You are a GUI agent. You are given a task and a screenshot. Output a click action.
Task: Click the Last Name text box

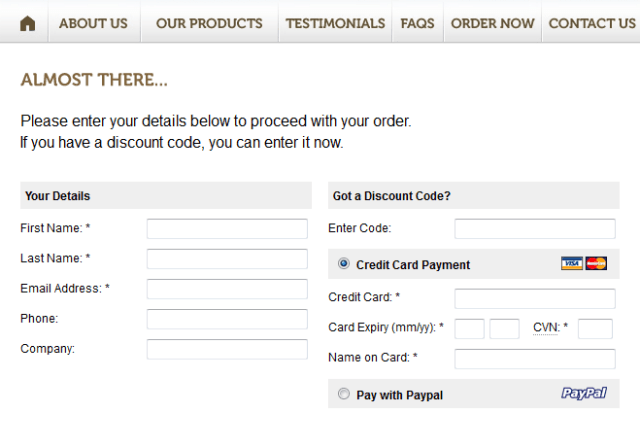point(227,259)
